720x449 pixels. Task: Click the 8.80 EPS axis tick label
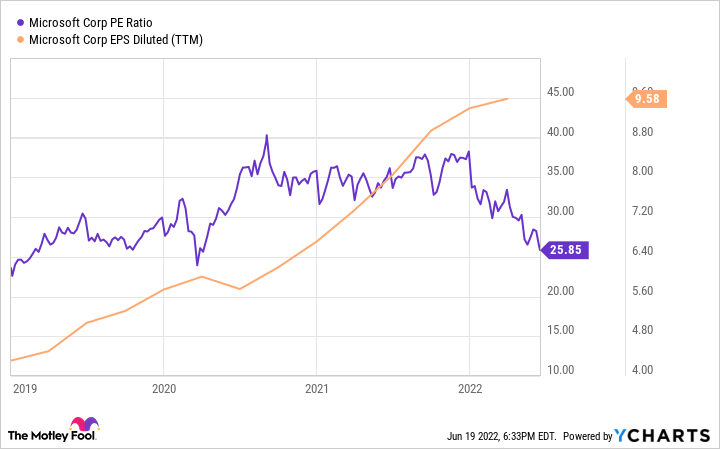642,132
